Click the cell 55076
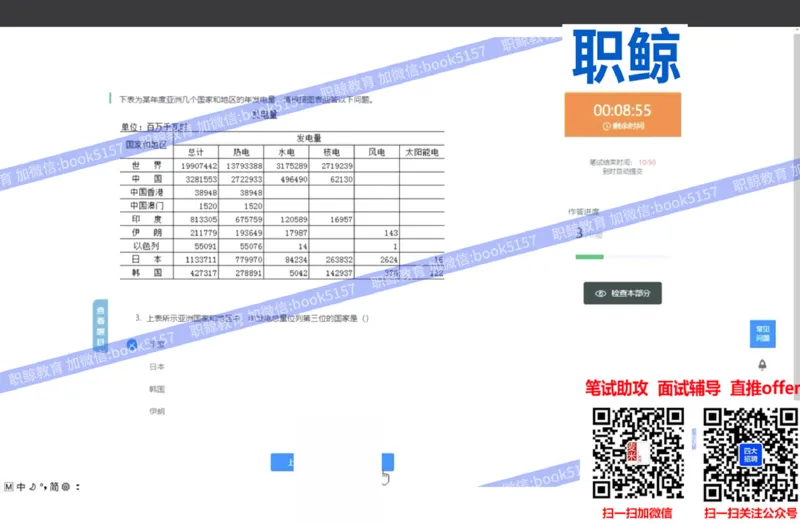 point(251,246)
